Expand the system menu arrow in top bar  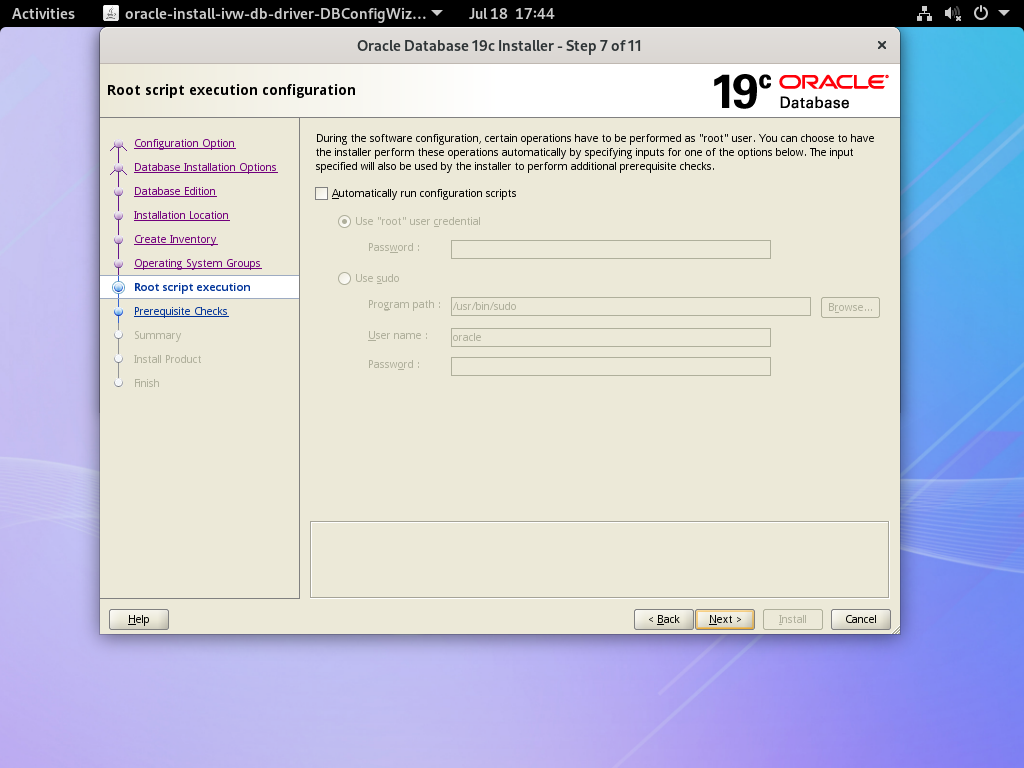tap(1004, 14)
